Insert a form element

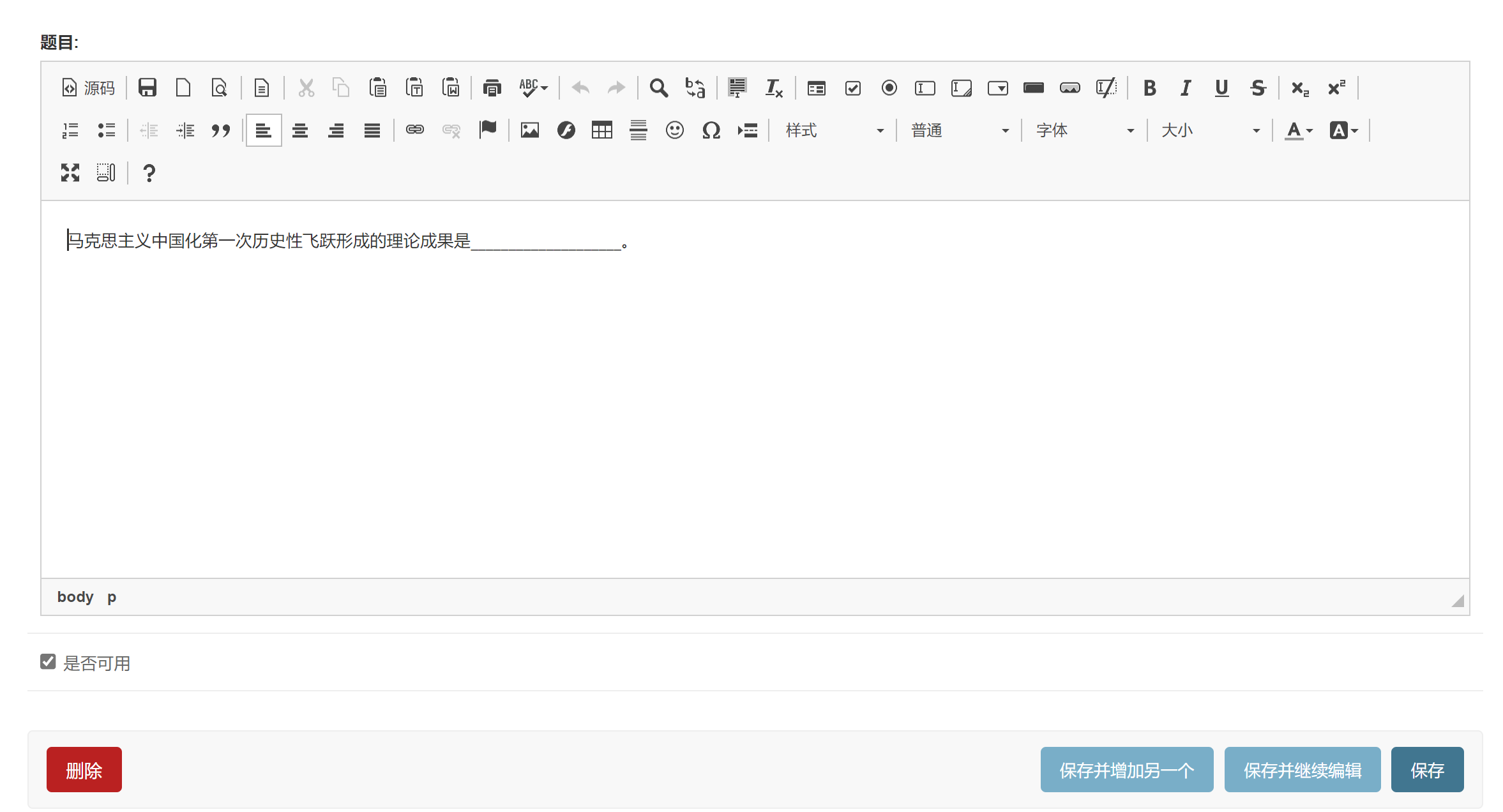click(816, 87)
